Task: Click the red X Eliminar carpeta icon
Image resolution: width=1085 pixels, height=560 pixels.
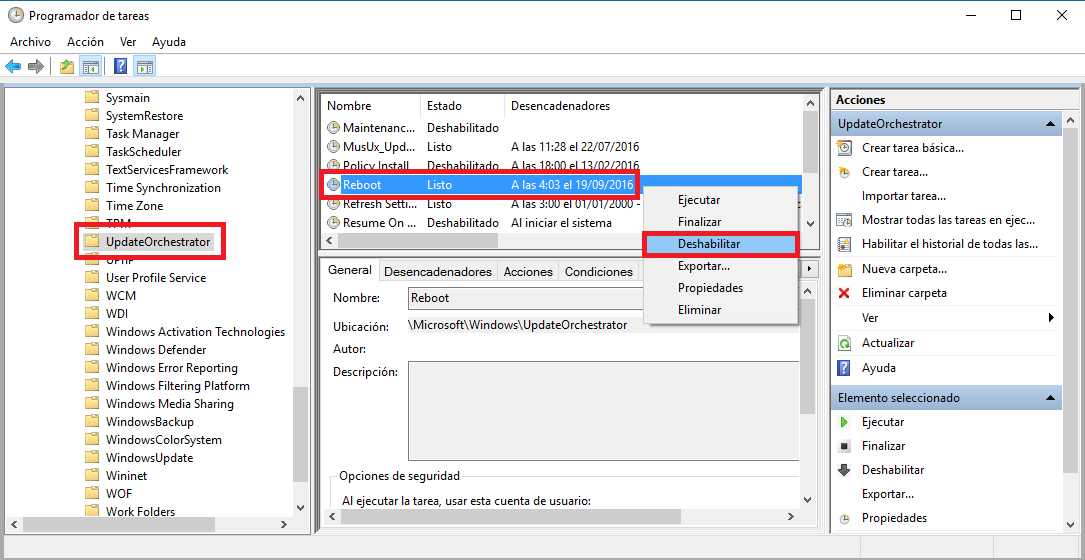Action: pos(844,293)
